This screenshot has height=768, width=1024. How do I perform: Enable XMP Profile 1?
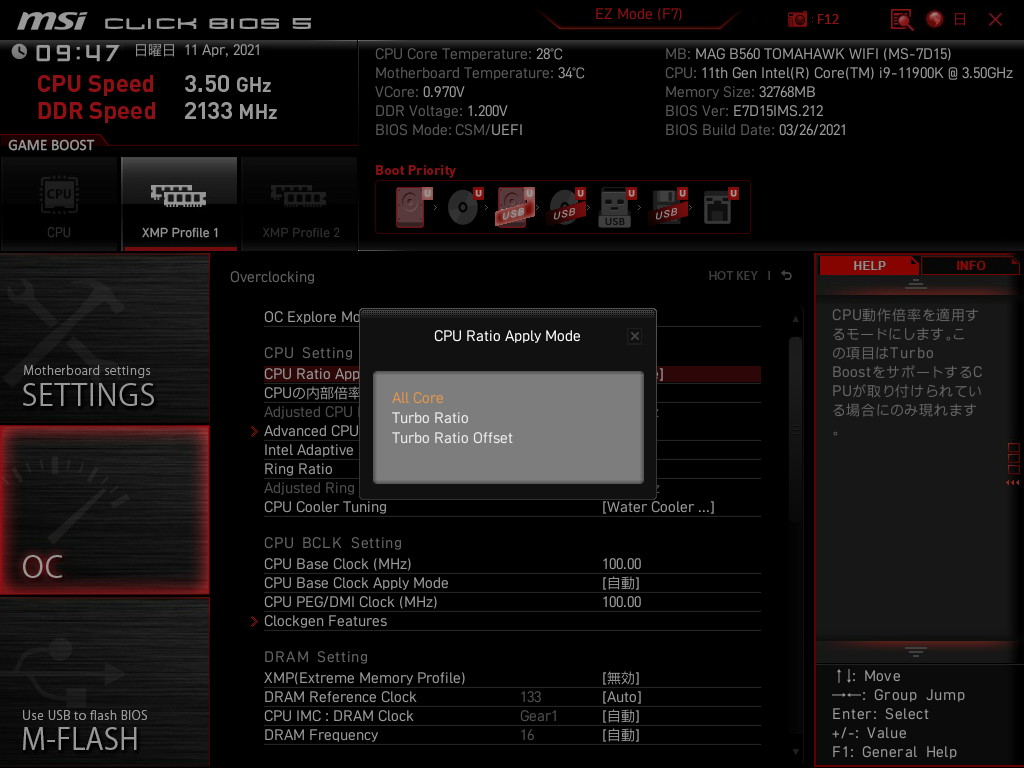(180, 204)
